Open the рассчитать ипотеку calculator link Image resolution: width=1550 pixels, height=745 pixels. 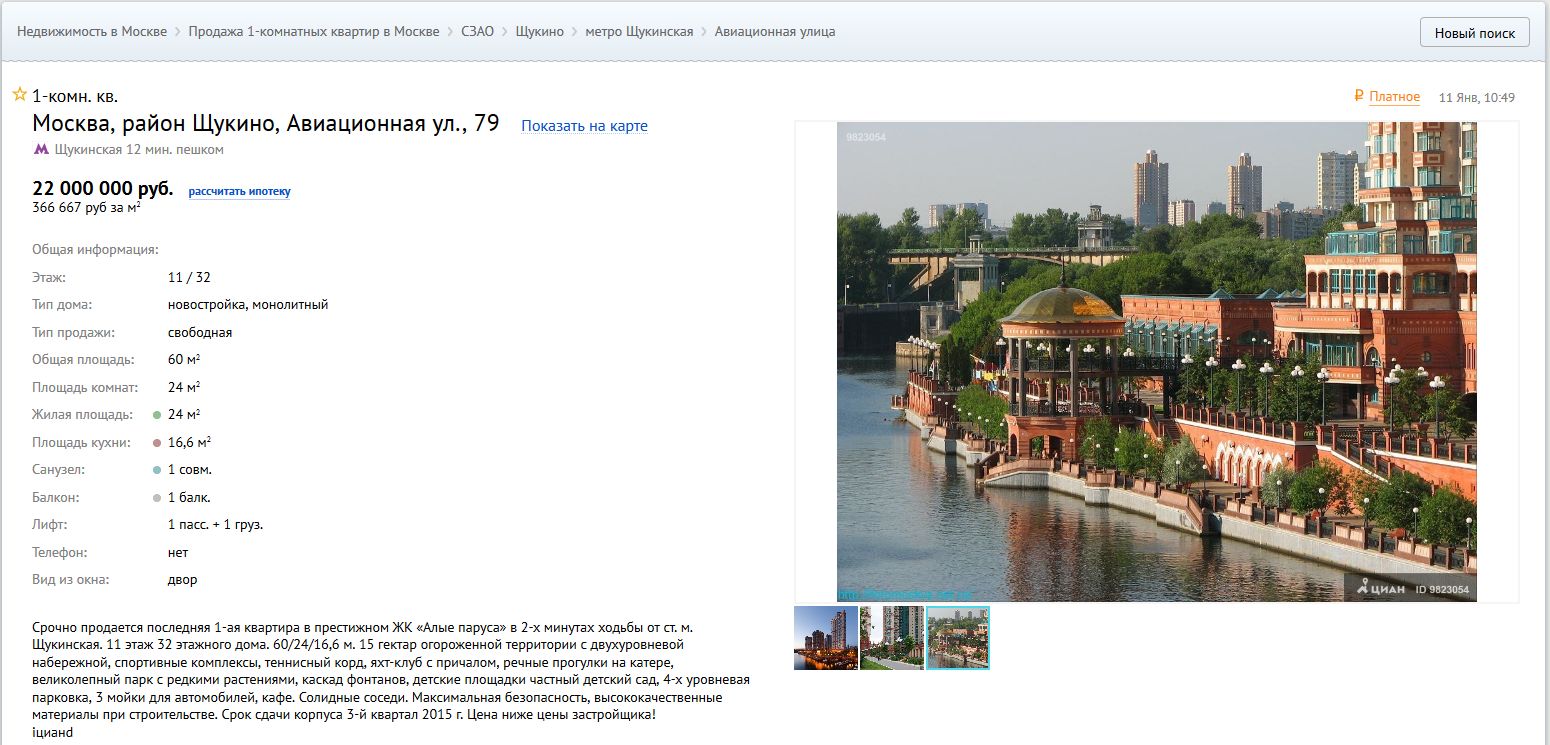(240, 191)
